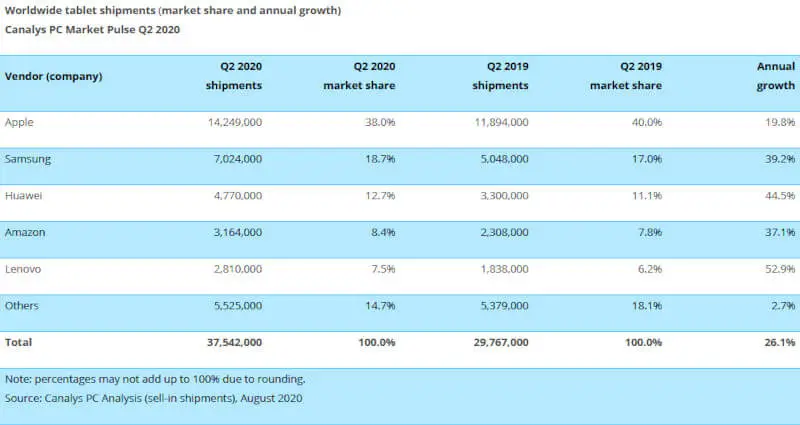The height and width of the screenshot is (425, 800).
Task: Select the Samsung vendor row label
Action: (27, 159)
